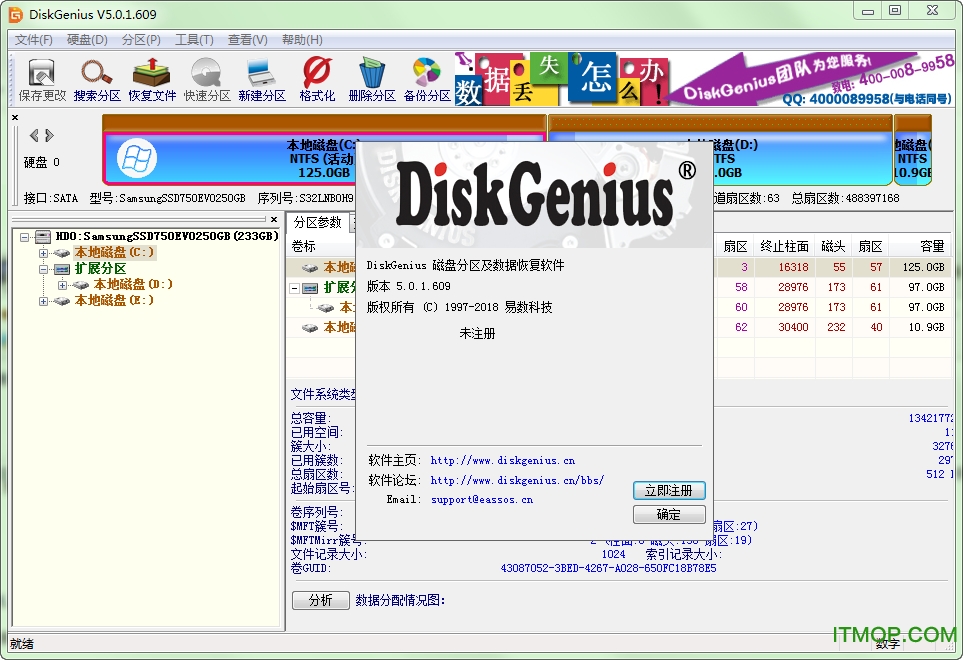Screen dimensions: 963x660
Task: Open the 查看(V) menu
Action: coord(248,40)
